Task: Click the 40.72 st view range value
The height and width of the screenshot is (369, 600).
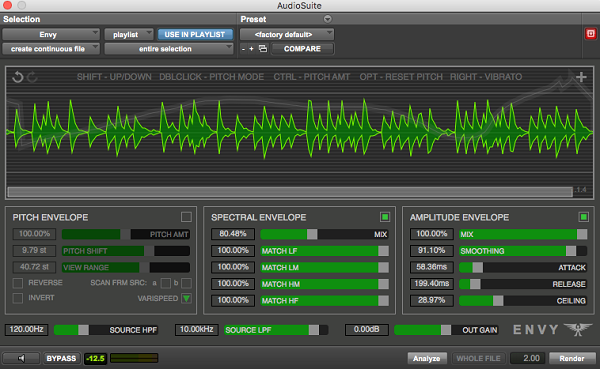Action: (34, 267)
